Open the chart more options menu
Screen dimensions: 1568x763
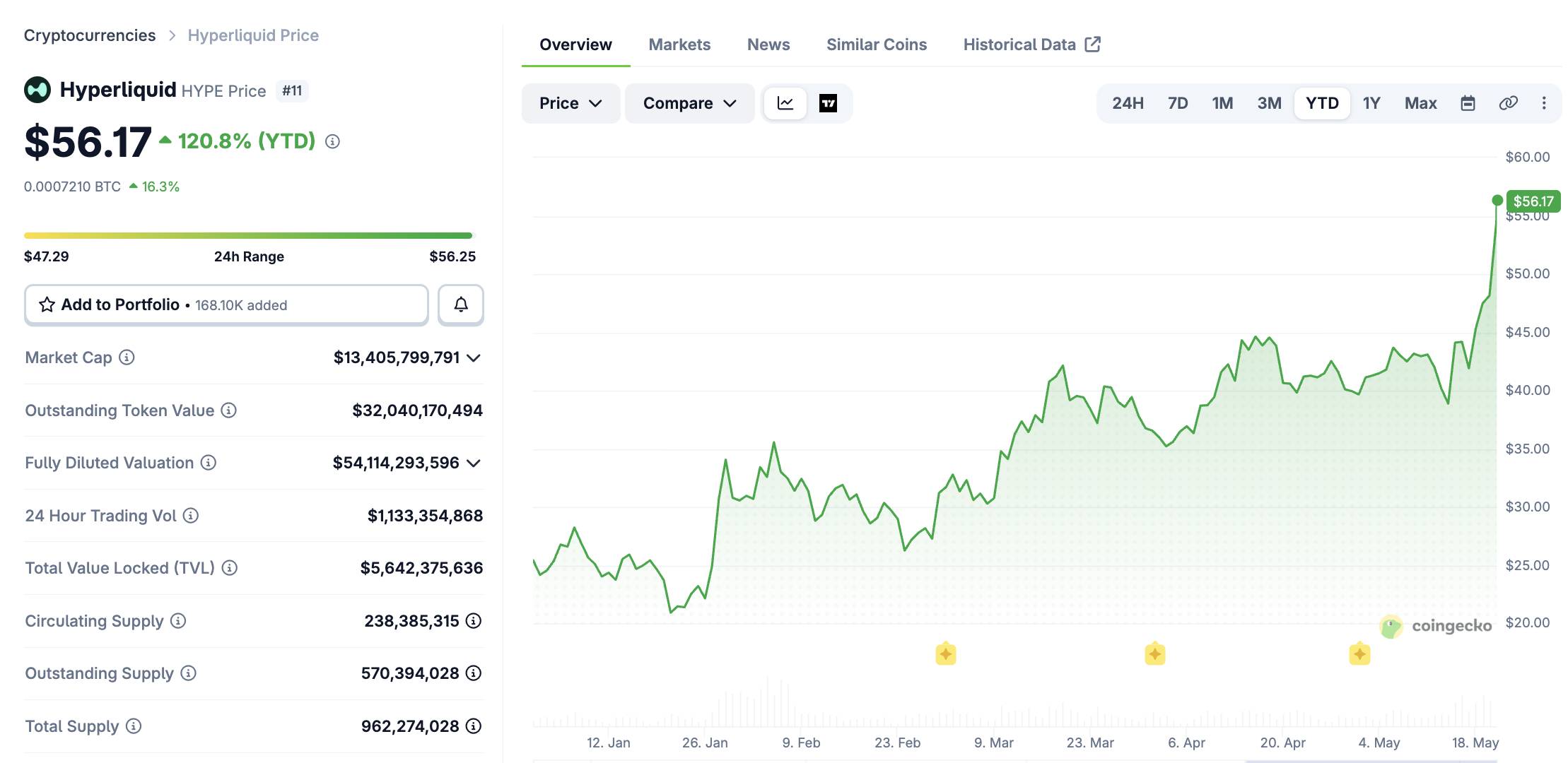coord(1544,103)
